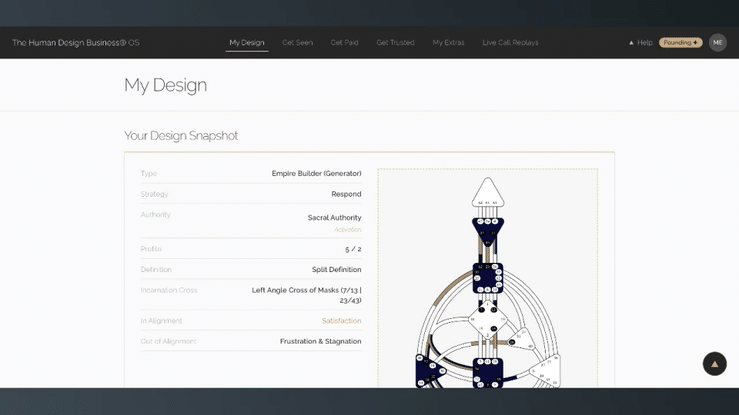
Task: Click the 'Your Design Snapshot' heading
Action: pos(181,136)
